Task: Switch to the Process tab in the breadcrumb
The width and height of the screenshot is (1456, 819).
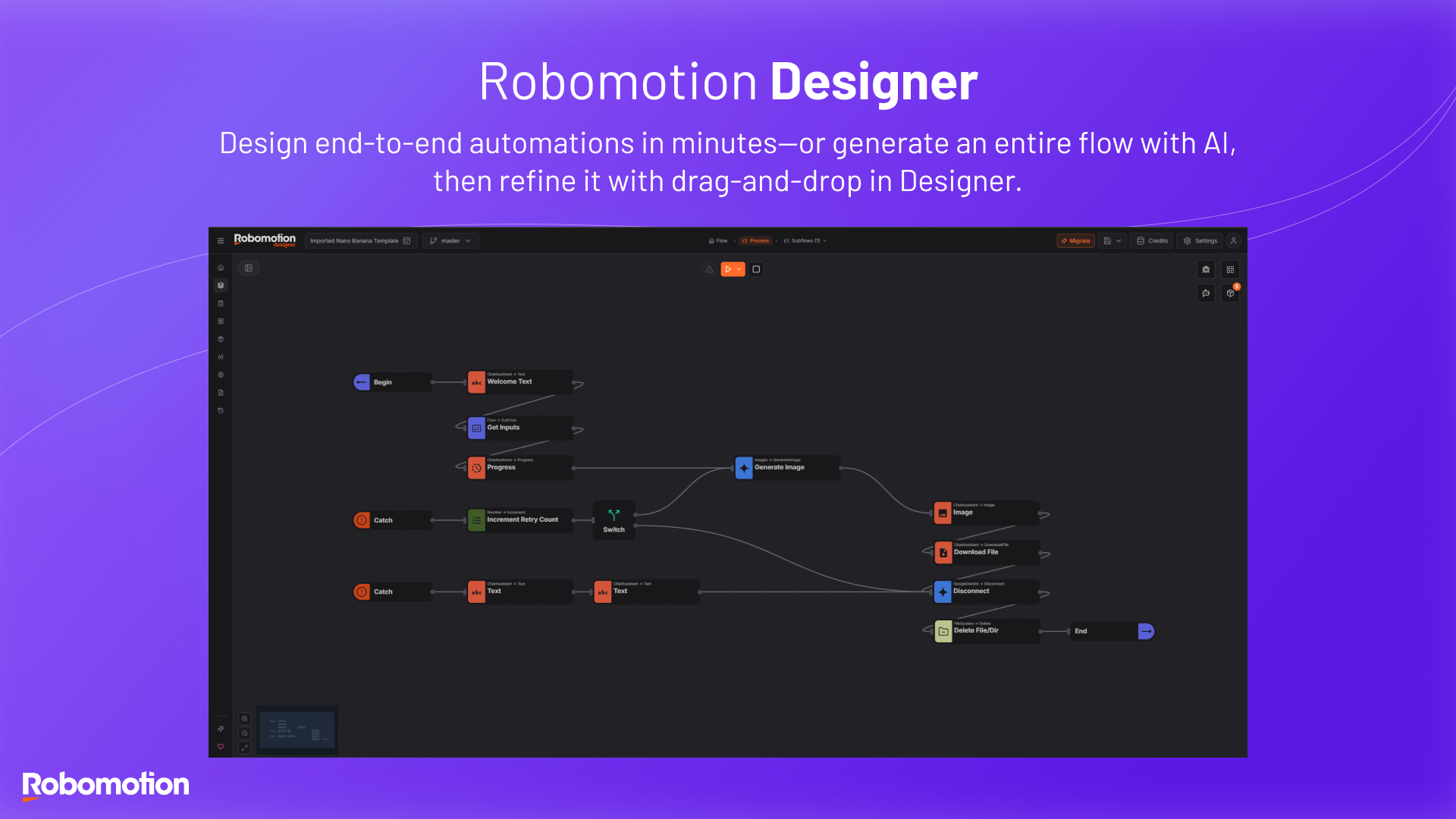Action: pyautogui.click(x=755, y=240)
